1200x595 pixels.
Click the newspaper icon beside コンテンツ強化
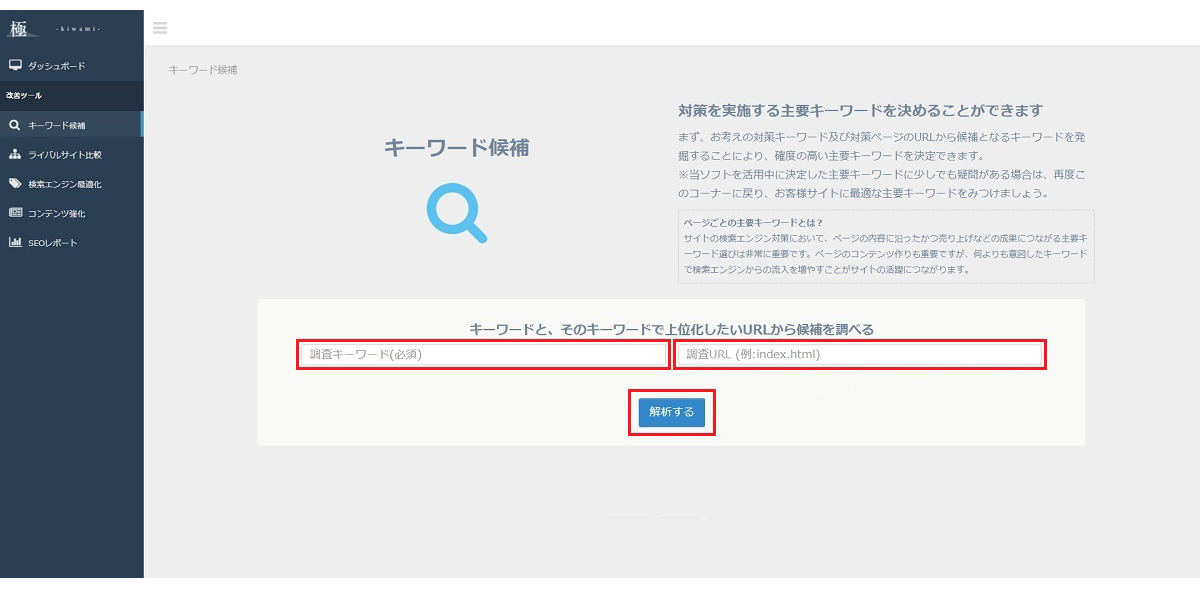[15, 213]
